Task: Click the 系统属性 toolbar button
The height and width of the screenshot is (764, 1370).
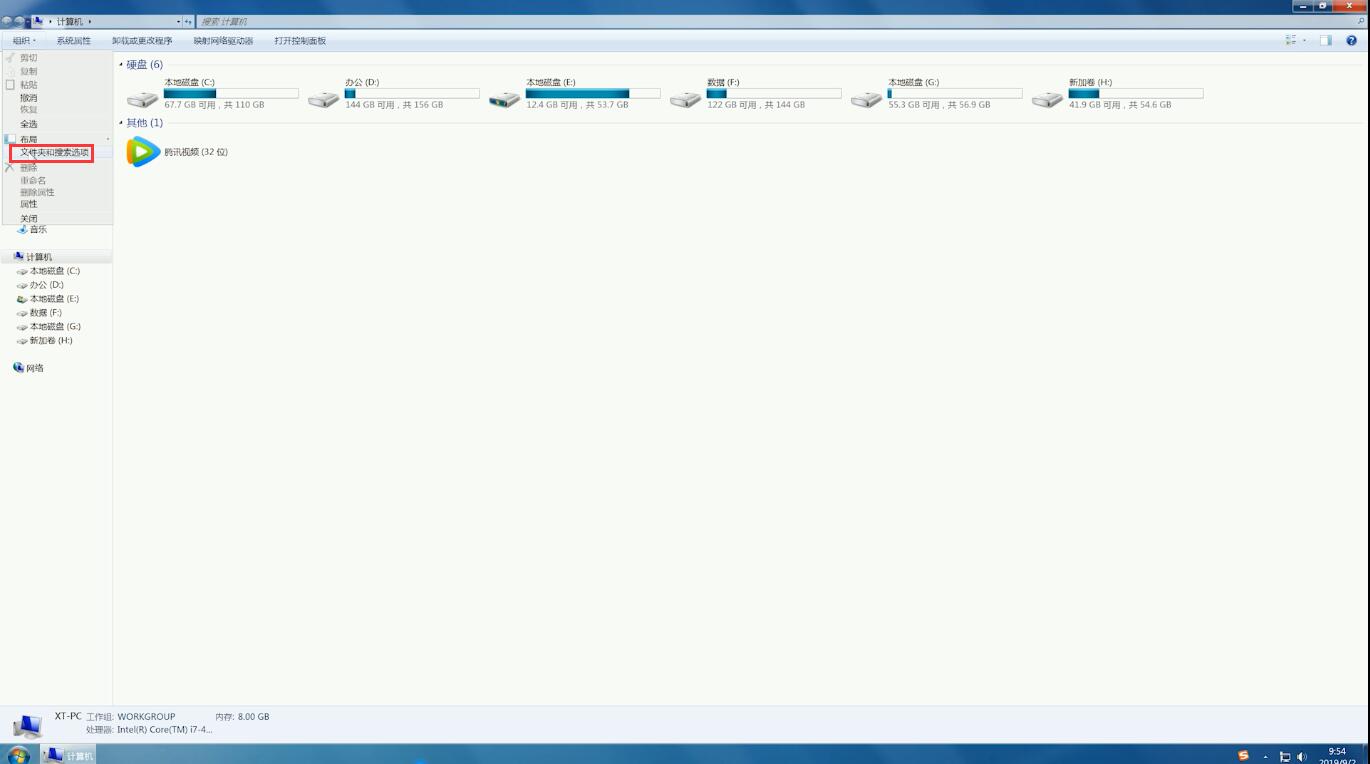Action: (73, 41)
